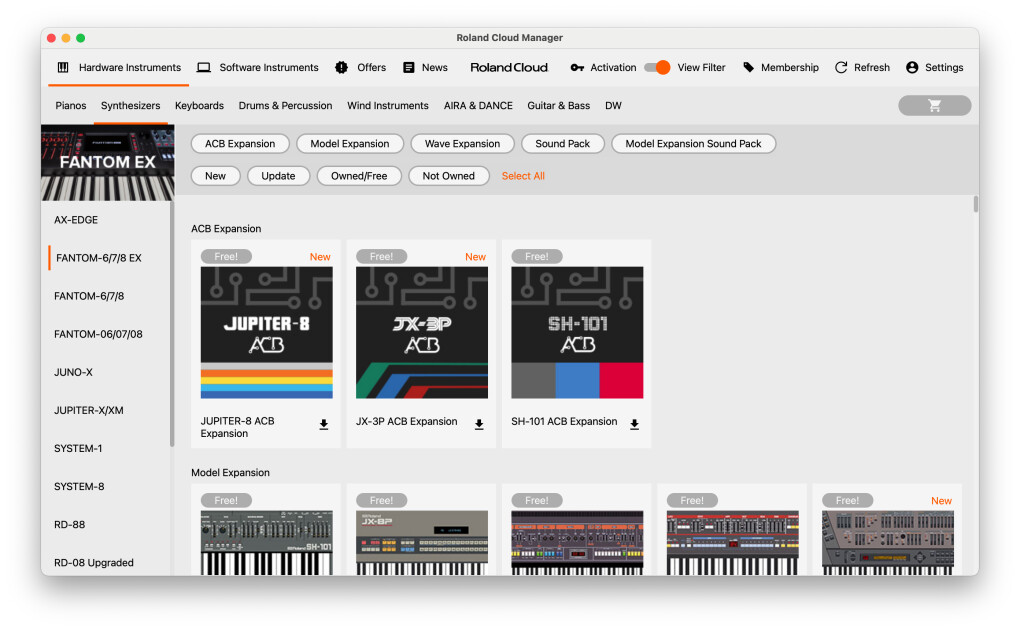Image resolution: width=1020 pixels, height=630 pixels.
Task: Open the Membership page
Action: click(x=781, y=67)
